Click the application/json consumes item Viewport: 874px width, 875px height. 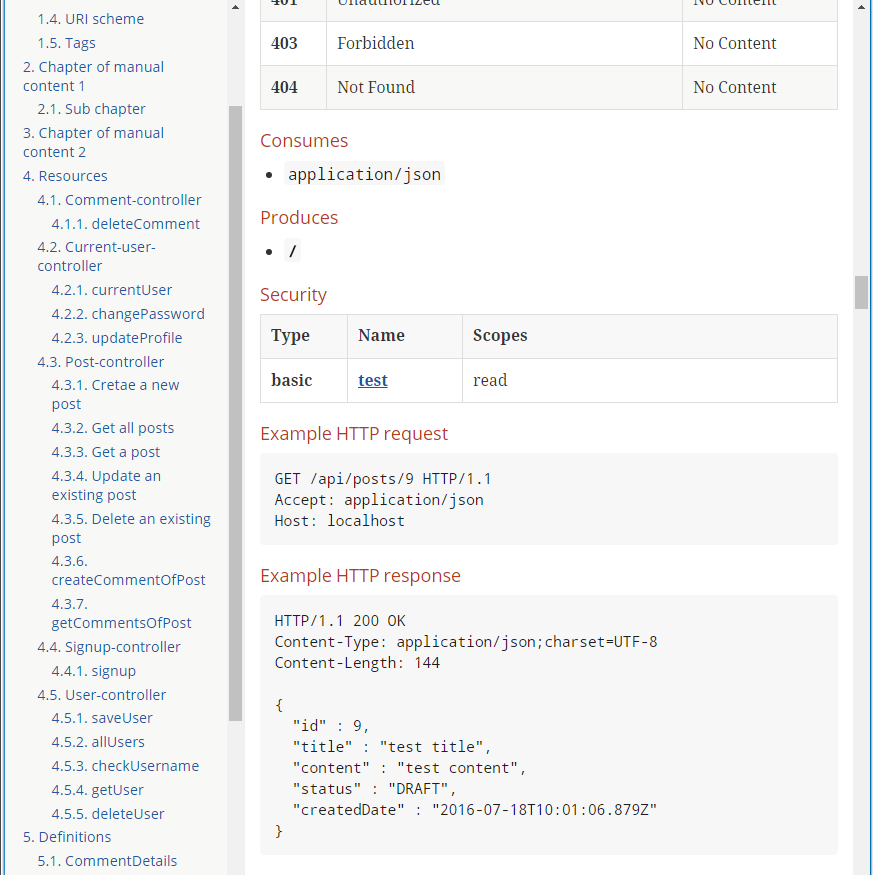(364, 174)
